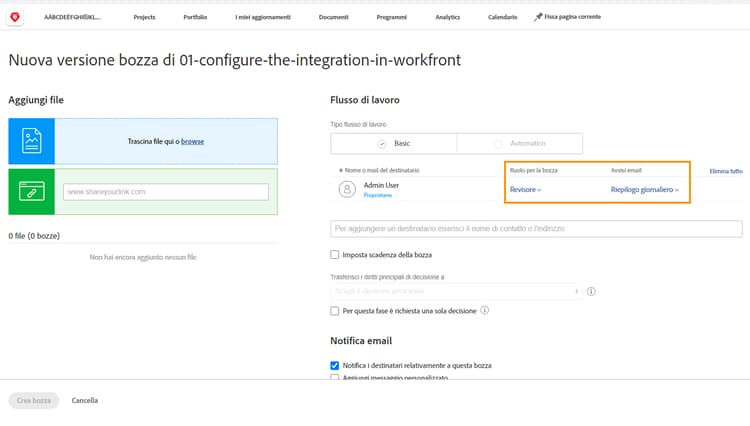The image size is (750, 426).
Task: Click the blue file upload icon
Action: pos(32,141)
